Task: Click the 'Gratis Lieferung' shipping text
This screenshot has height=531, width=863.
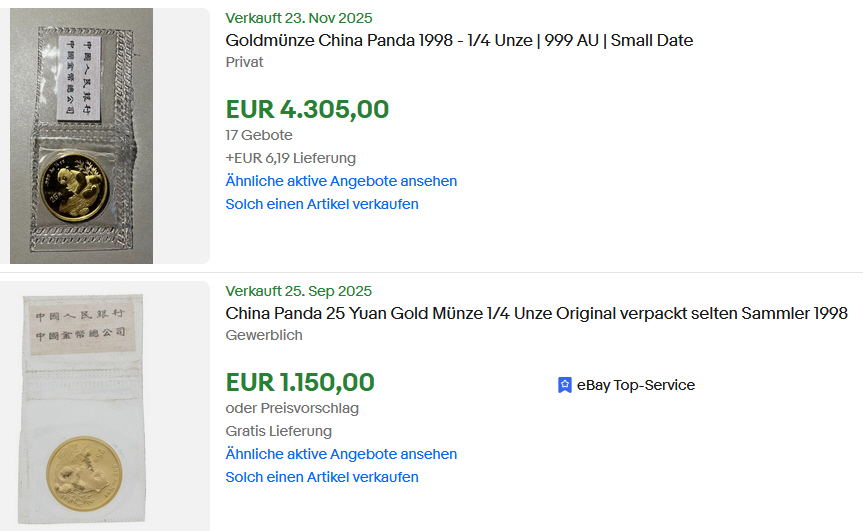Action: click(x=278, y=431)
